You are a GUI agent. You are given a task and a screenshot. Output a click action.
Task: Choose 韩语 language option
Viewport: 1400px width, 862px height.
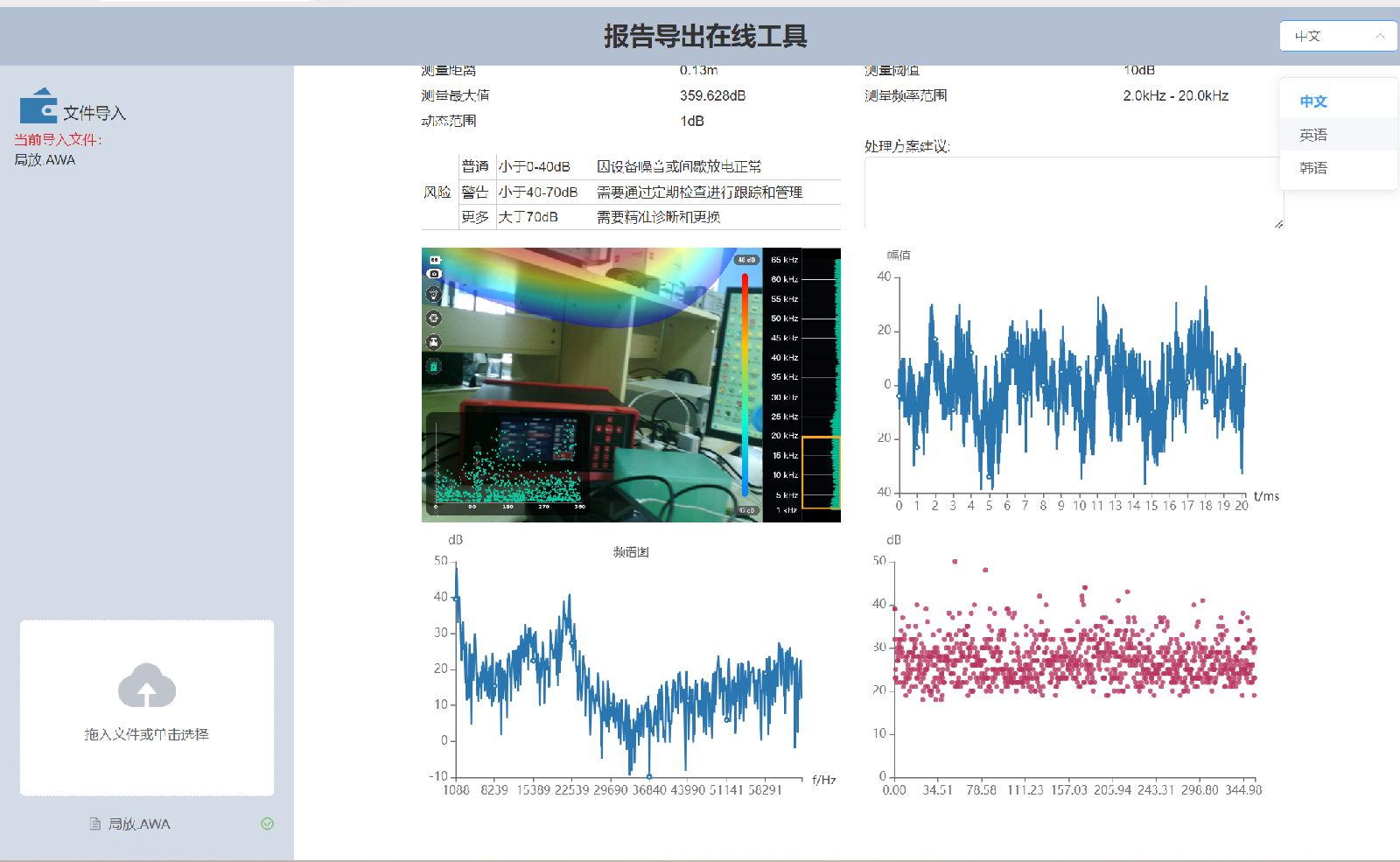(x=1313, y=168)
